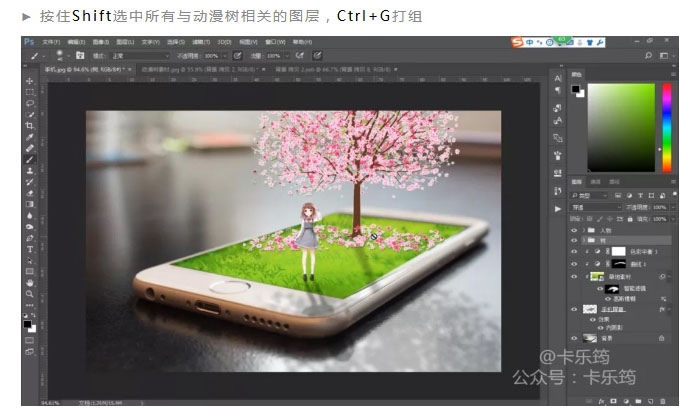The image size is (700, 409).
Task: Open the 图层(L) menu
Action: (125, 42)
